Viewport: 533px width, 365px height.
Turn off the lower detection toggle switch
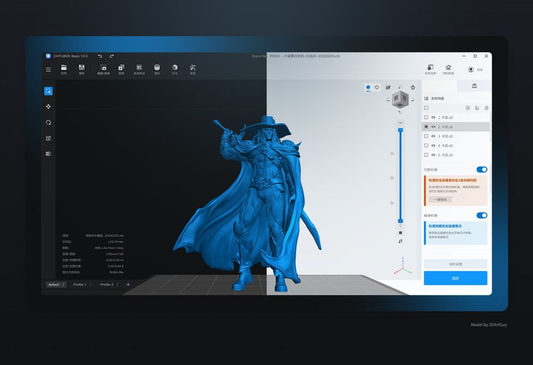click(x=482, y=215)
